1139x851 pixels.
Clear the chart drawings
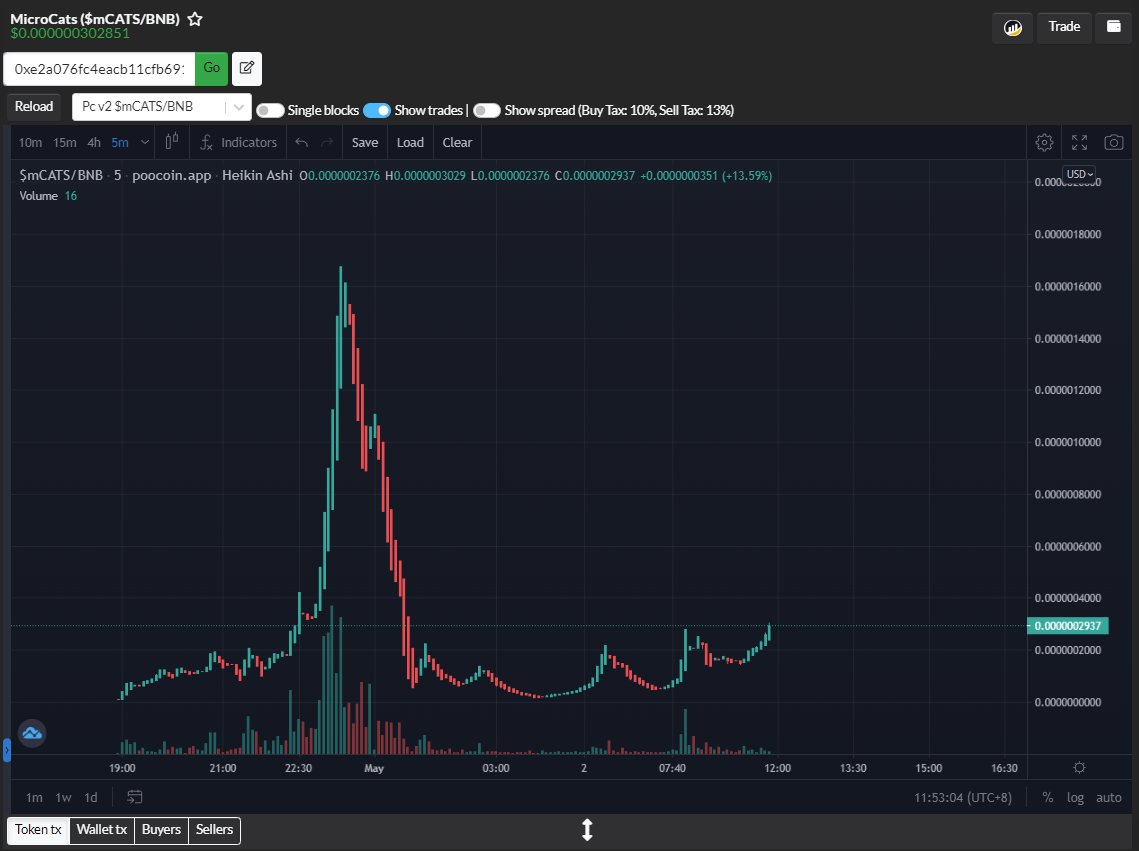458,142
